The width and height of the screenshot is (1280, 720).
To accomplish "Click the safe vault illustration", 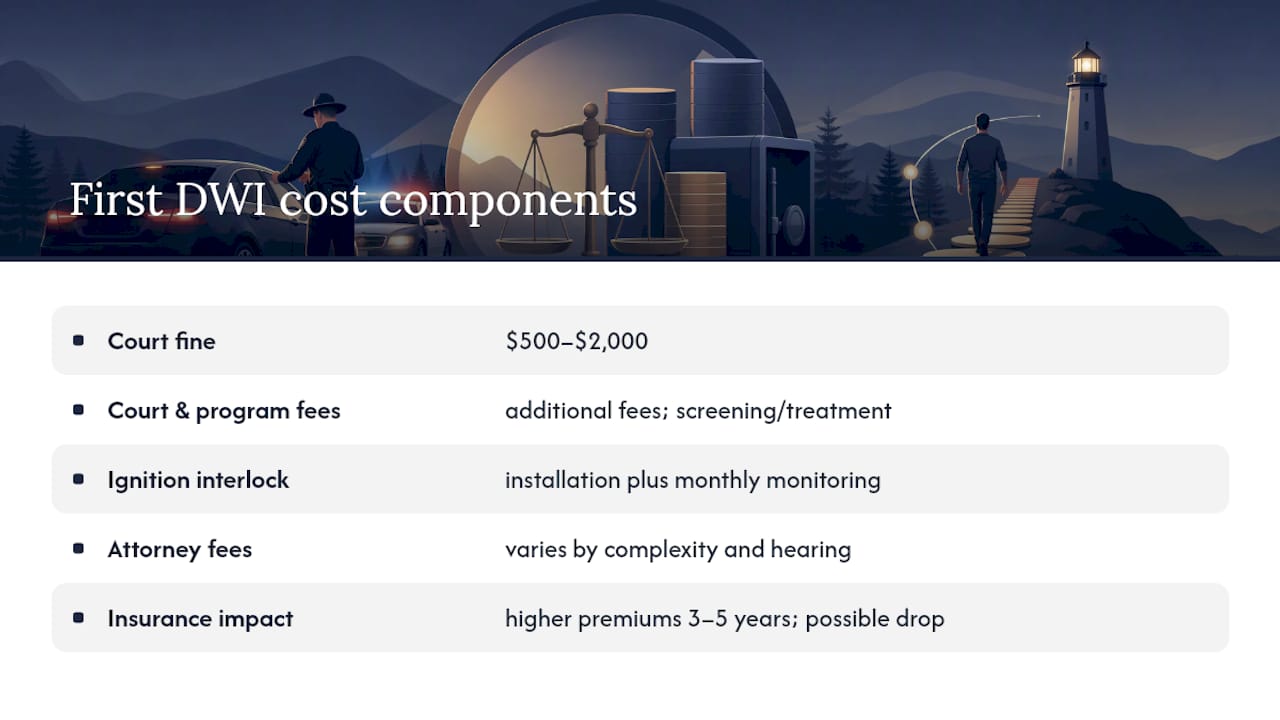I will click(x=742, y=195).
